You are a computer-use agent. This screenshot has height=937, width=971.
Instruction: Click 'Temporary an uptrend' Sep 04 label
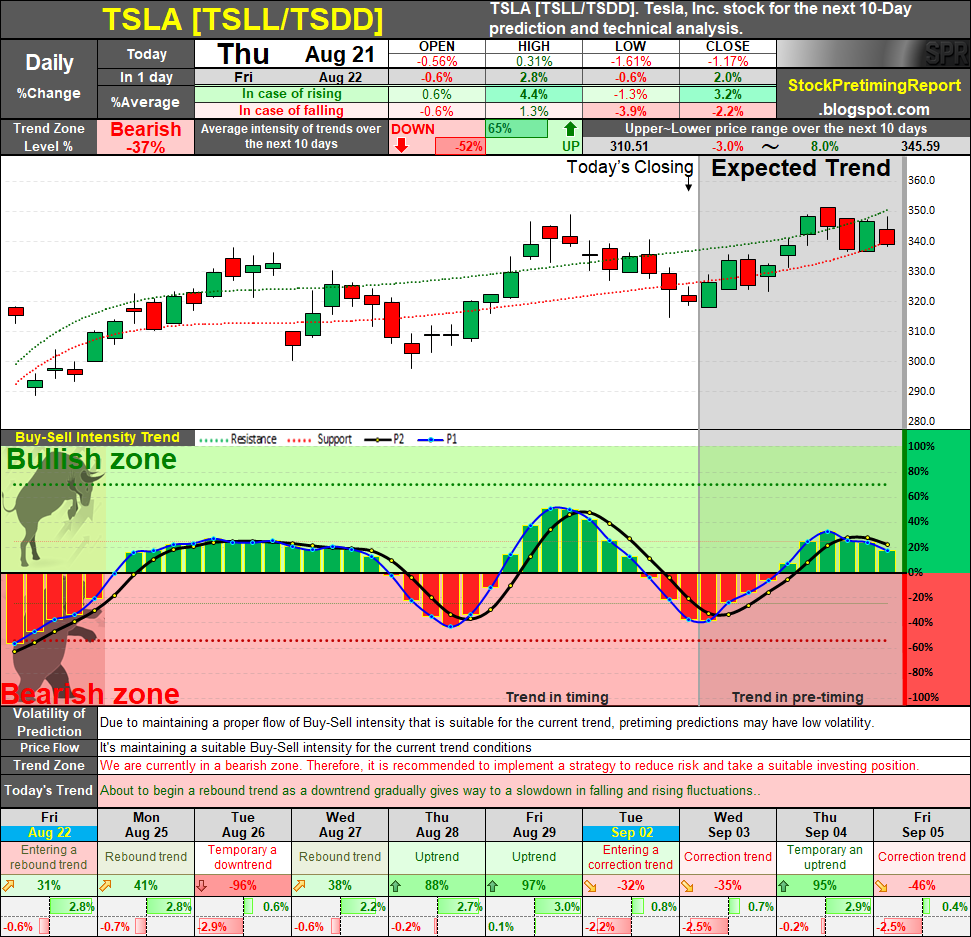click(825, 857)
